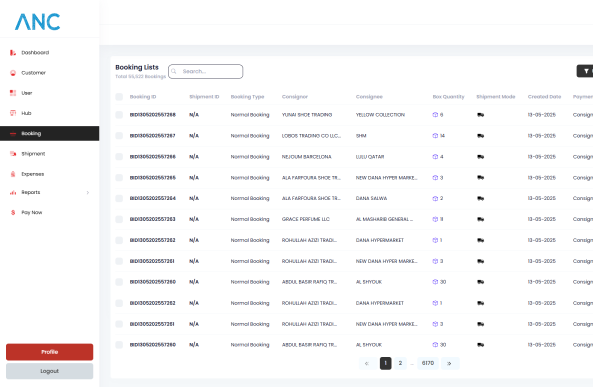593x387 pixels.
Task: Click box icon in booking ending 557265 row
Action: pyautogui.click(x=435, y=177)
